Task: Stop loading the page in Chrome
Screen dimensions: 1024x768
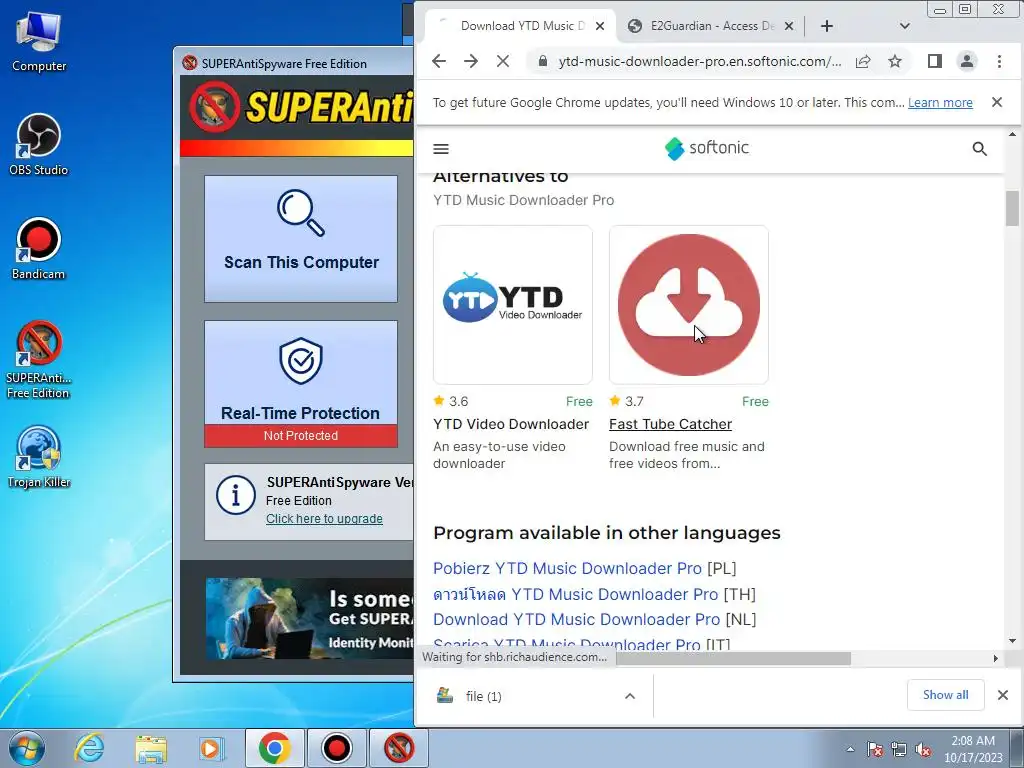Action: (x=503, y=61)
